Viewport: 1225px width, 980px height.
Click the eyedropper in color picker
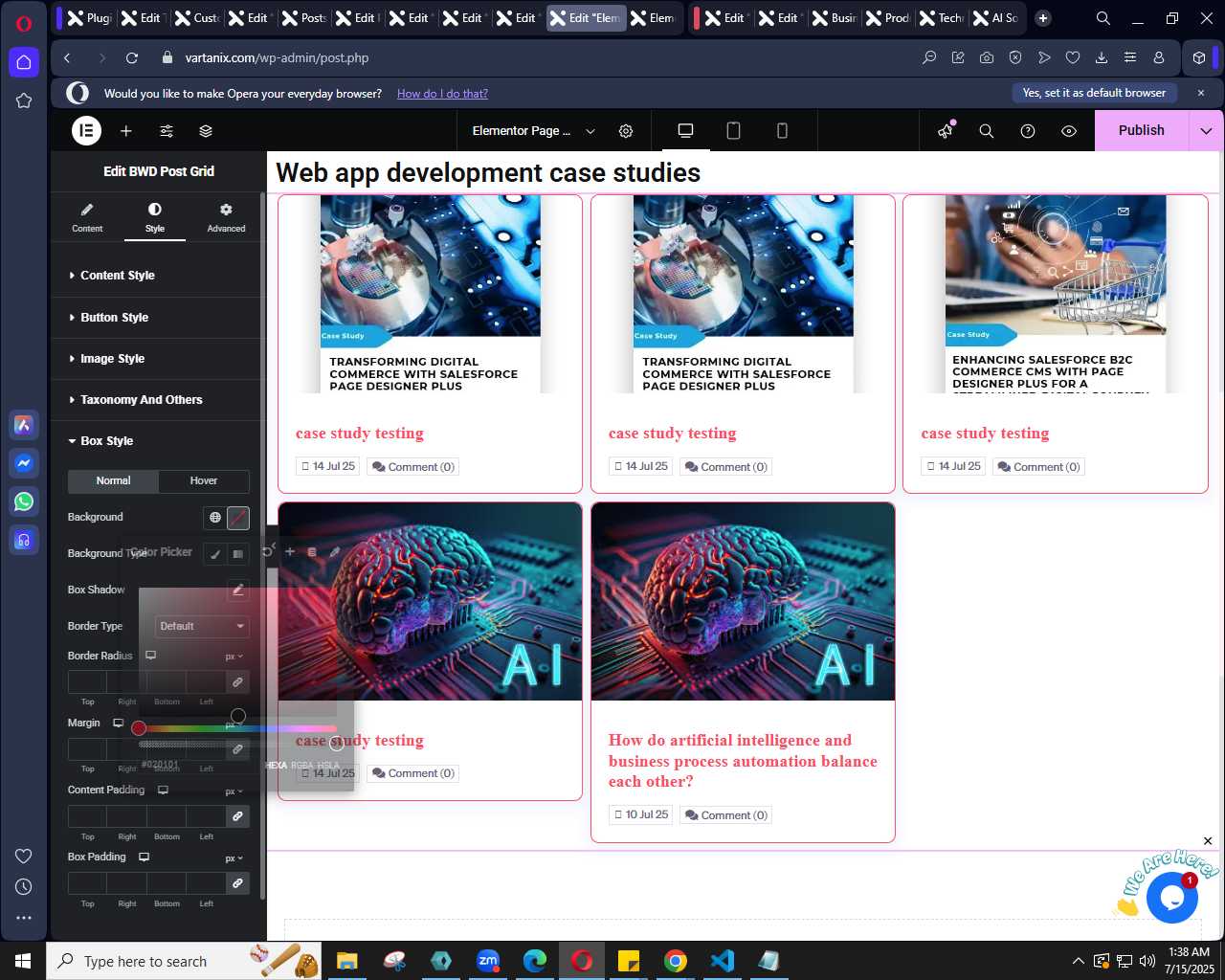[x=334, y=551]
